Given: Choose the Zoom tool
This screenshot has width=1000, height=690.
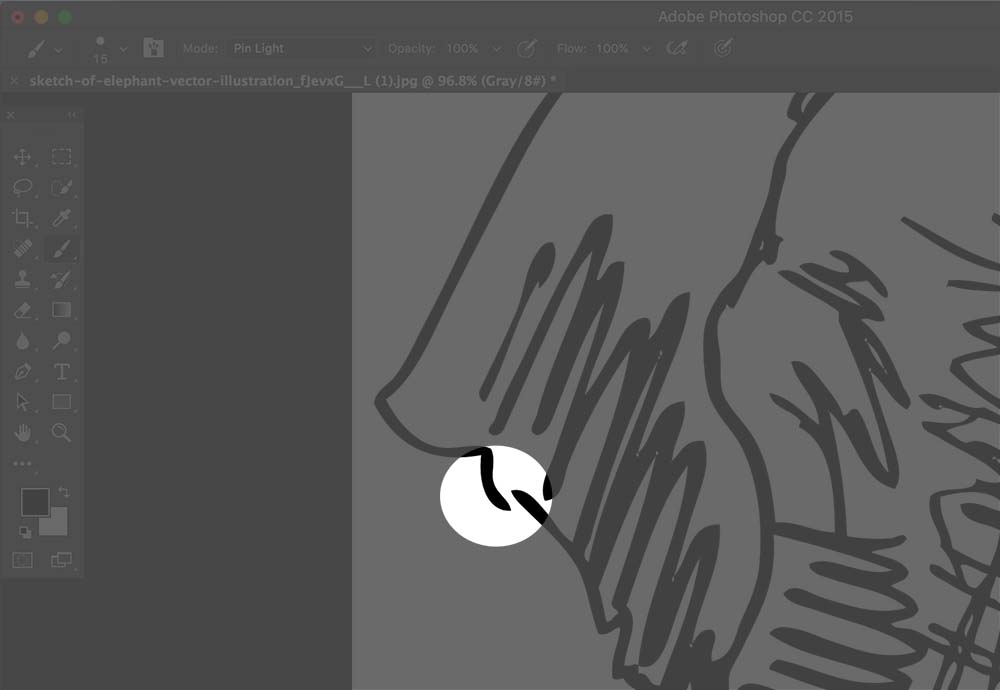Looking at the screenshot, I should [61, 433].
